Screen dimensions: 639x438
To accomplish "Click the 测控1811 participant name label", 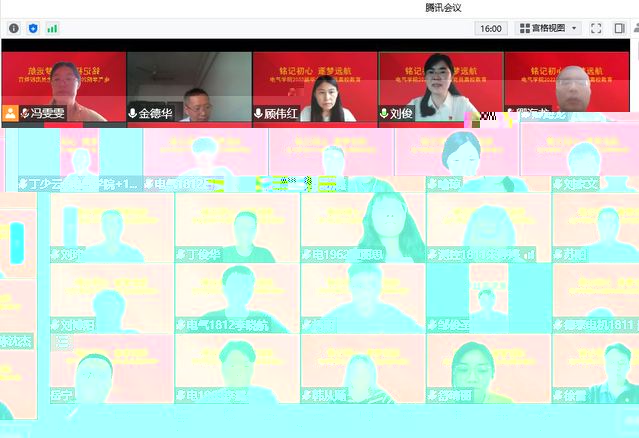I will click(480, 255).
